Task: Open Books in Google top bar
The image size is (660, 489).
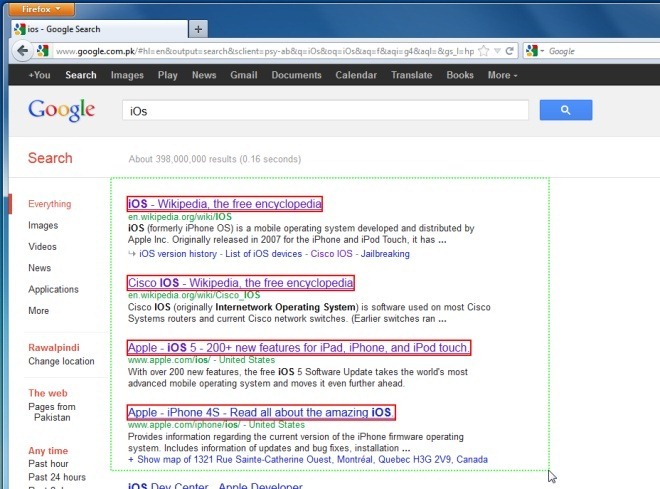Action: [x=460, y=75]
